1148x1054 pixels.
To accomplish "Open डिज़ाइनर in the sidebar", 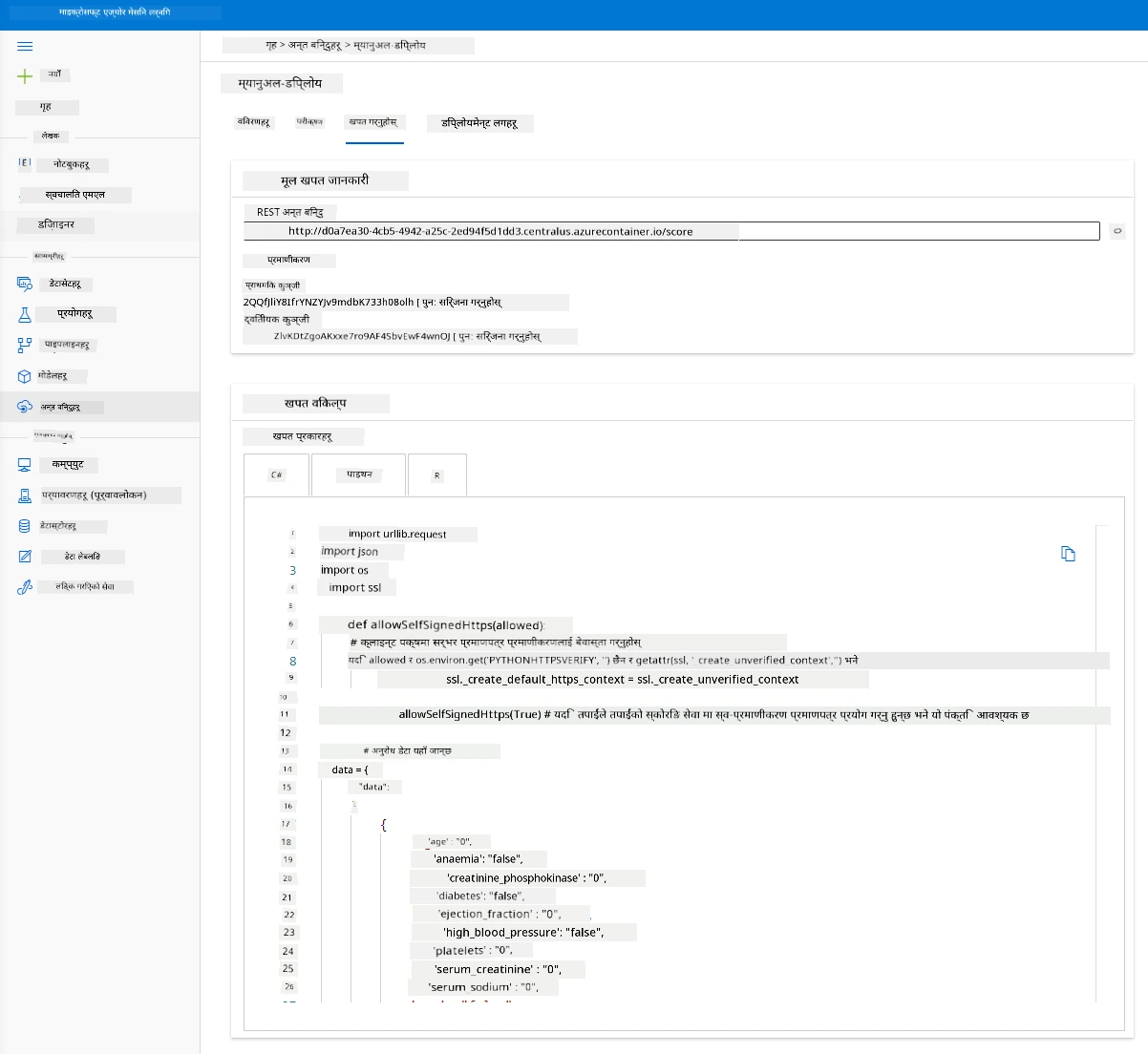I will click(57, 225).
